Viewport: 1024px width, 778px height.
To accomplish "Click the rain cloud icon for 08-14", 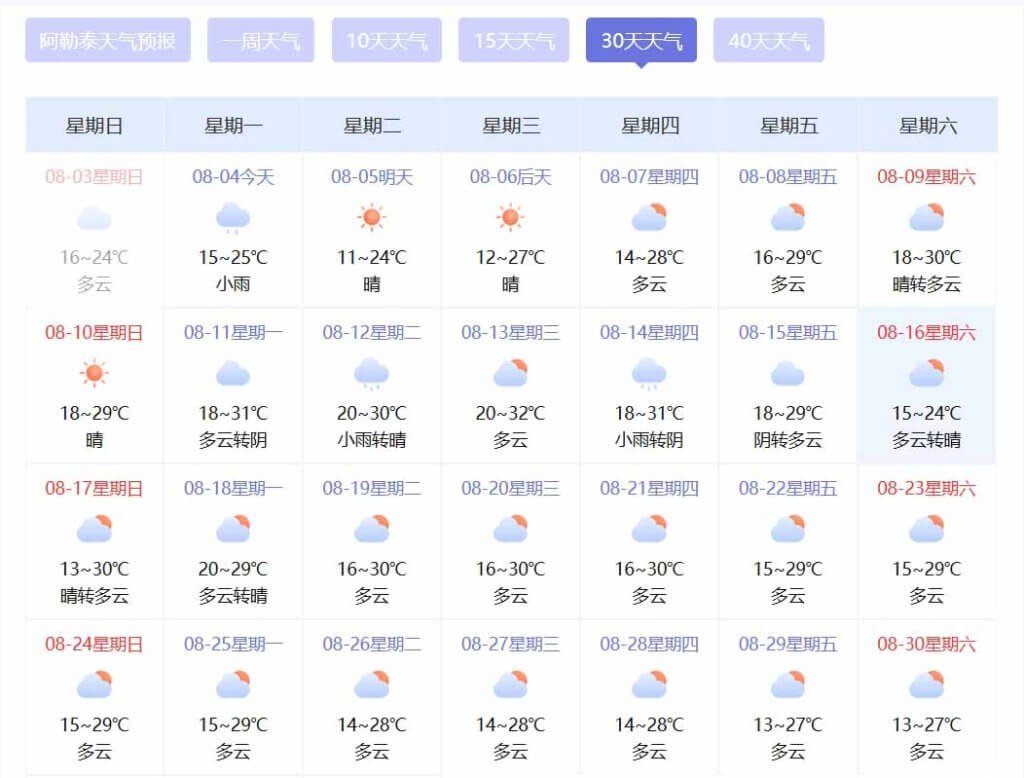I will tap(649, 374).
